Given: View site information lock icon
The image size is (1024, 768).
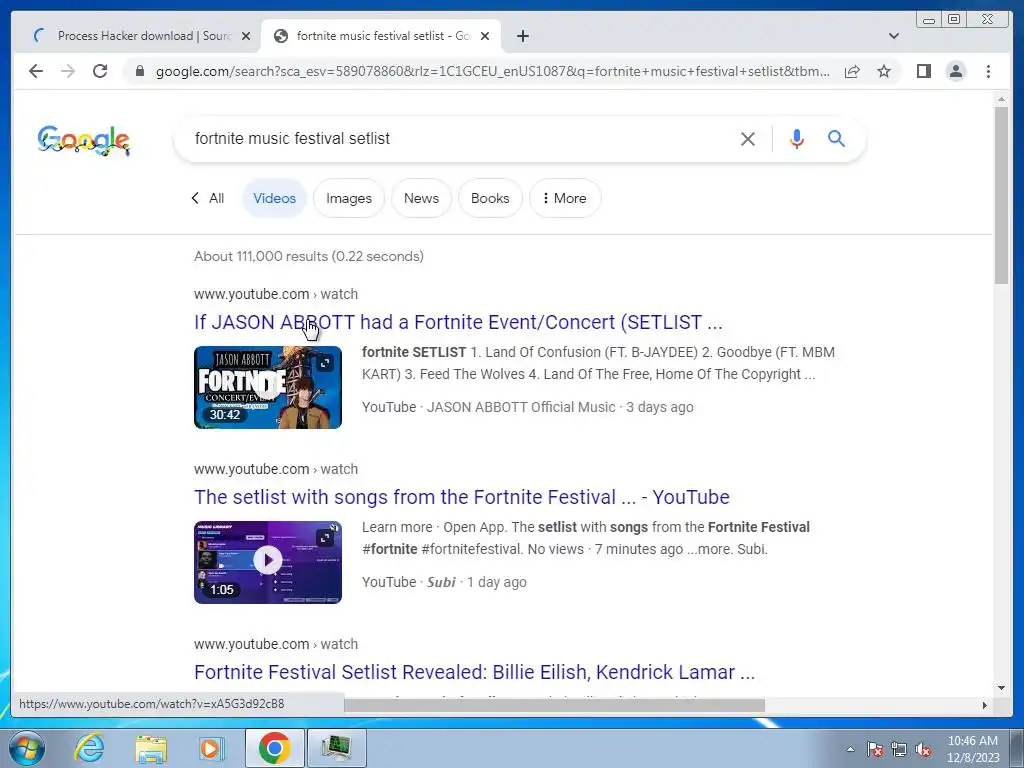Looking at the screenshot, I should [139, 71].
